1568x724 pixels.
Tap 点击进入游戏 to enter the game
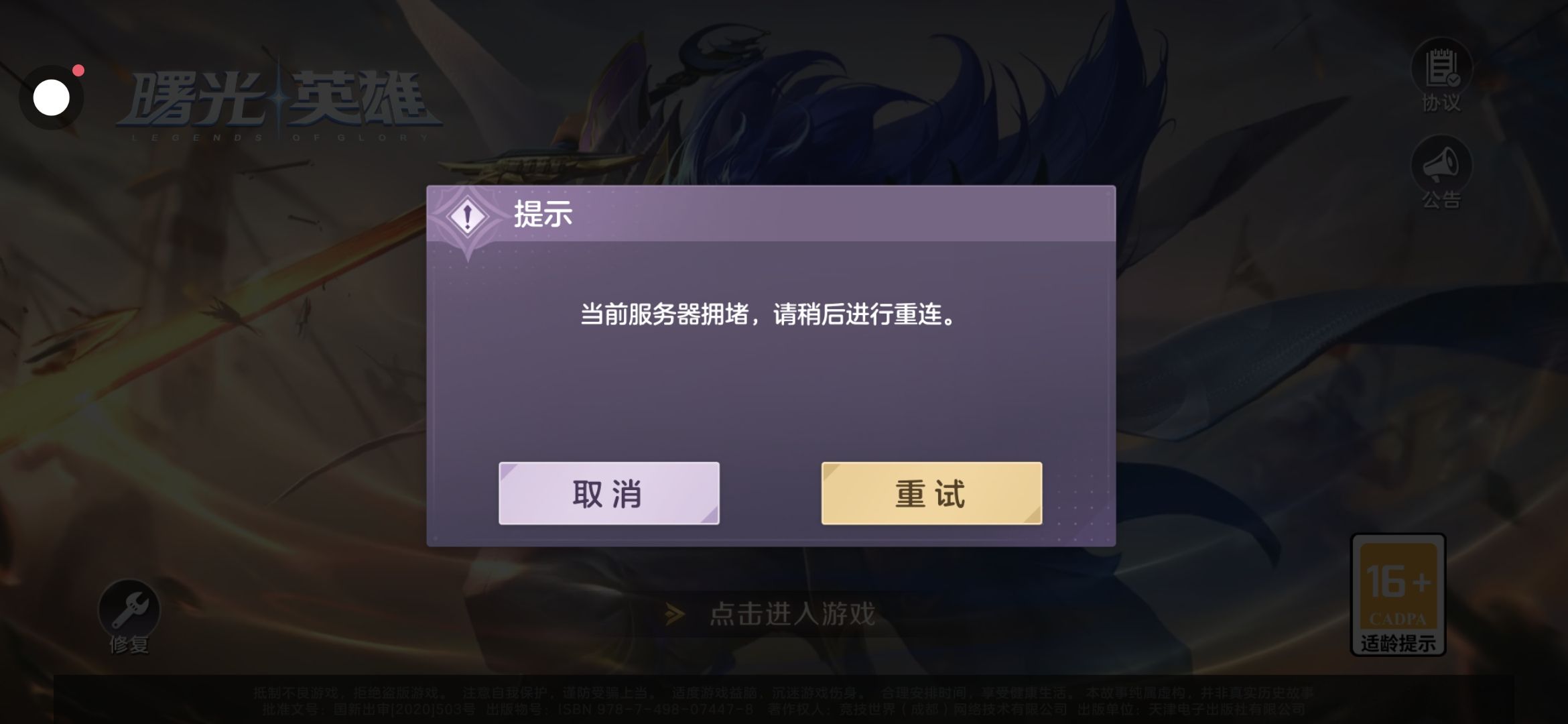(792, 613)
